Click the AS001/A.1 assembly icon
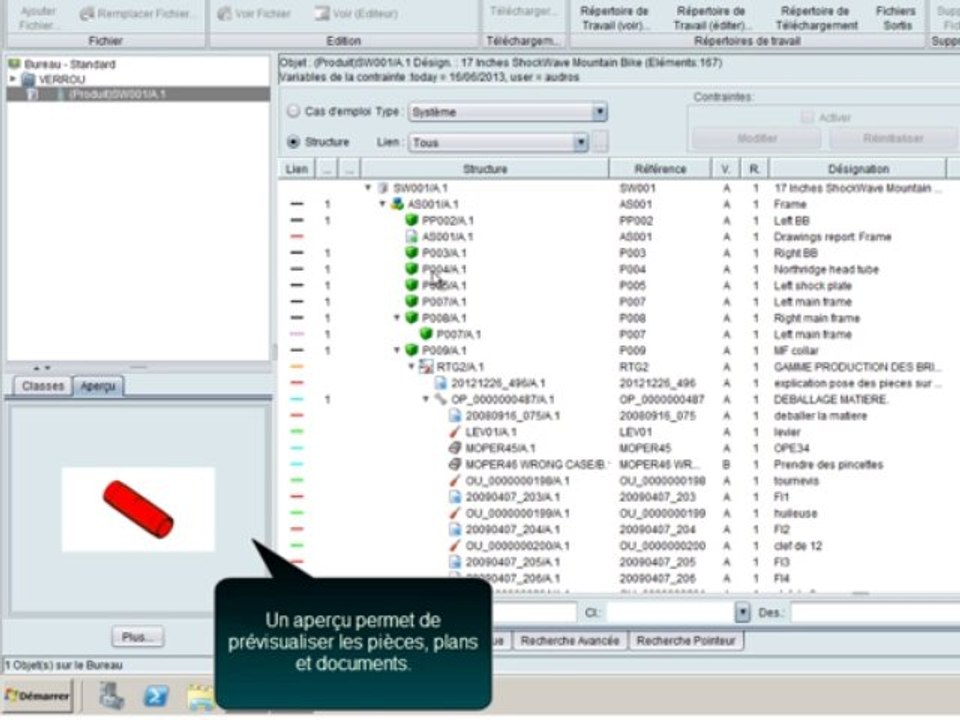Screen dimensions: 960x720 [397, 204]
